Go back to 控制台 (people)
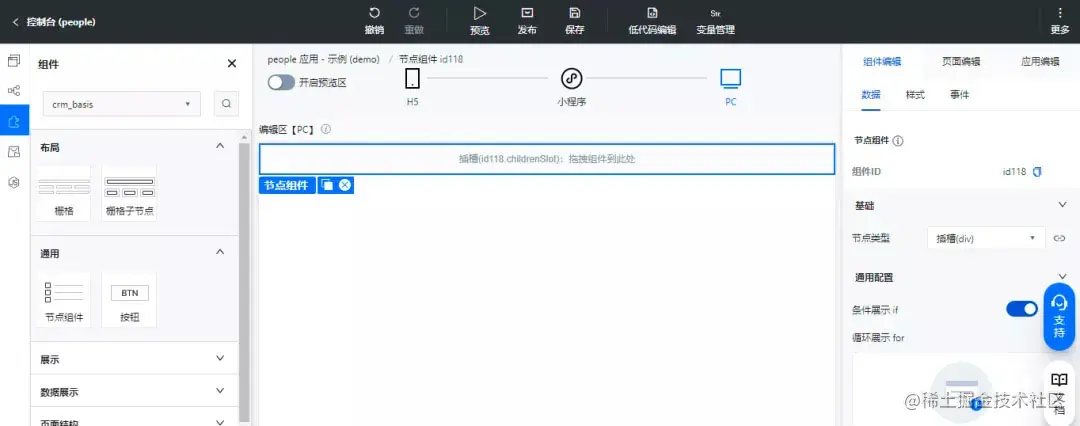This screenshot has height=426, width=1080. point(54,22)
